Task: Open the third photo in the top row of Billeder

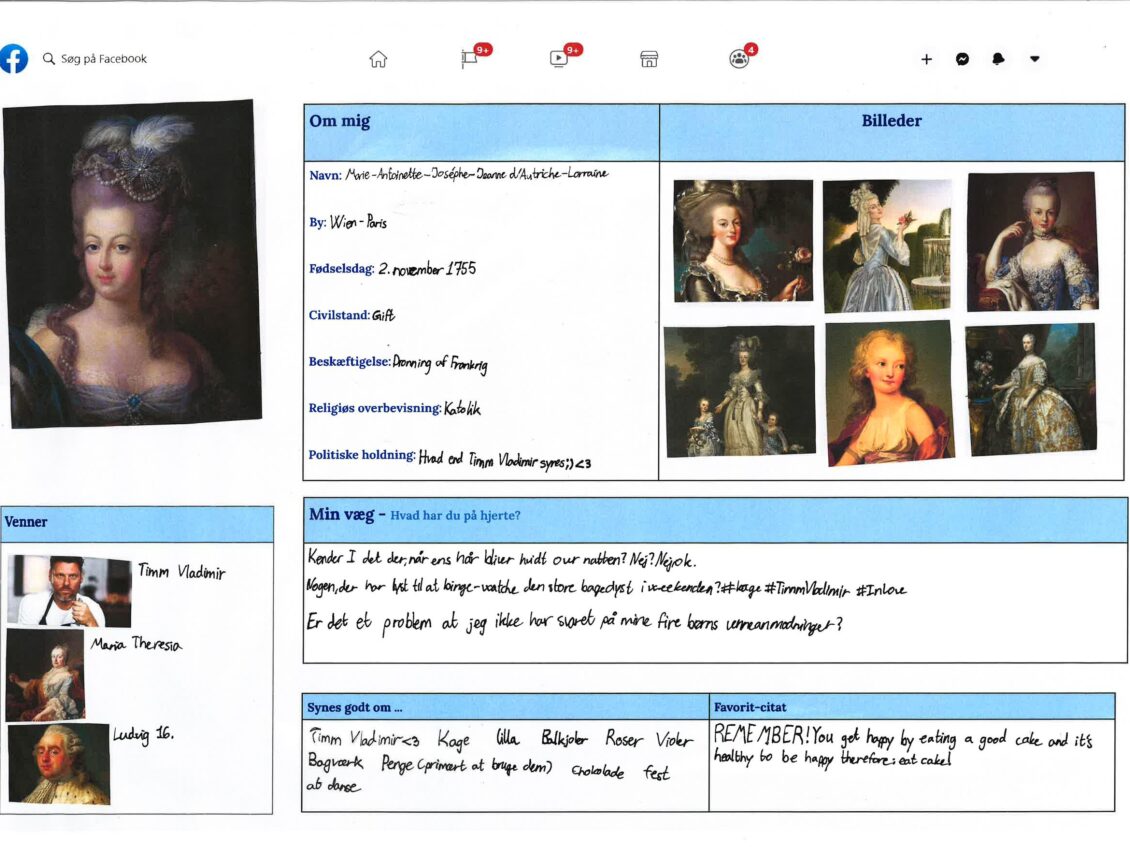Action: pos(1032,242)
